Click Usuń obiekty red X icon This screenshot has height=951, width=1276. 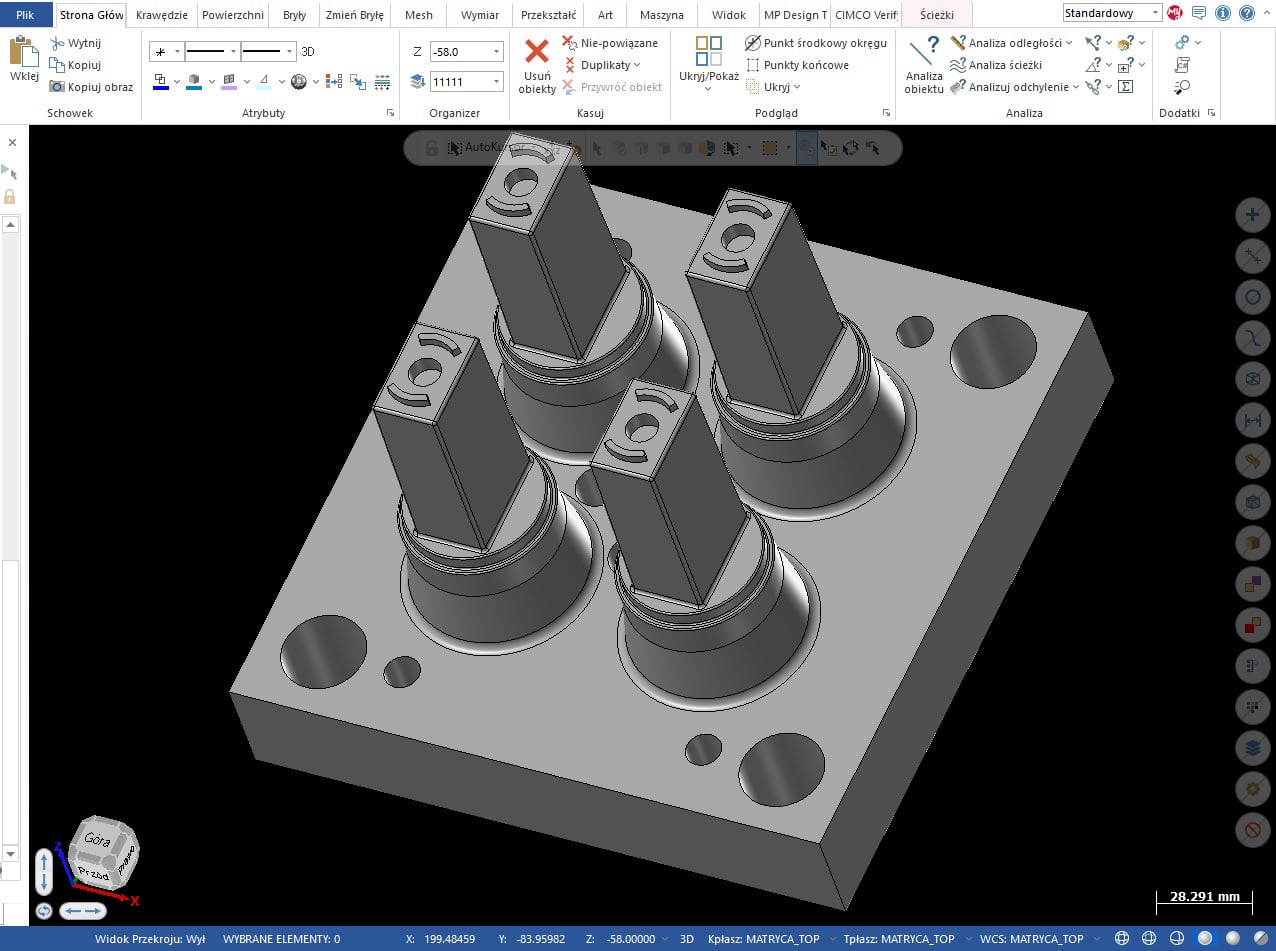click(x=537, y=52)
